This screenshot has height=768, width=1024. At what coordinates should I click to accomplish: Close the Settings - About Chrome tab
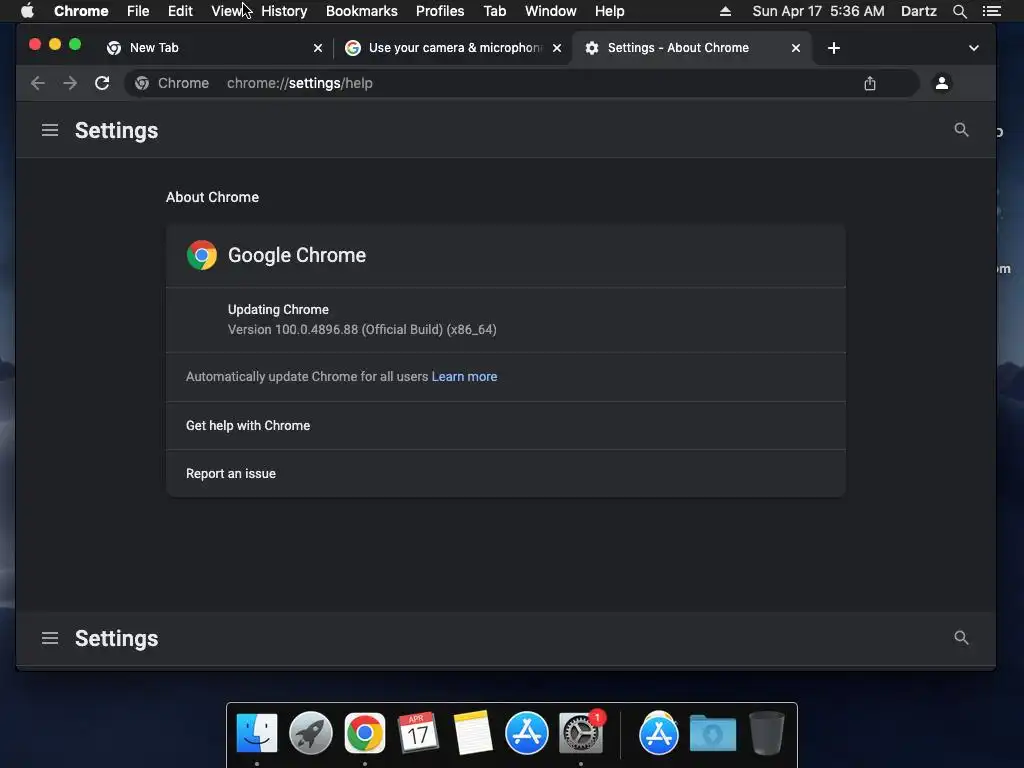pos(796,48)
